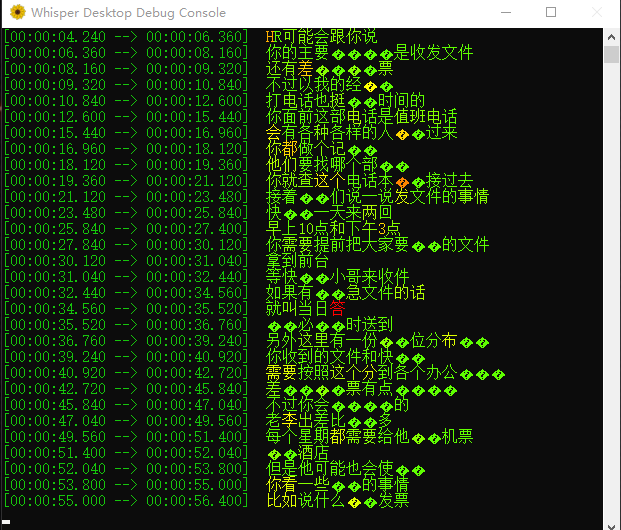
Task: Click the line starting 00:00:53.800
Action: click(x=206, y=484)
